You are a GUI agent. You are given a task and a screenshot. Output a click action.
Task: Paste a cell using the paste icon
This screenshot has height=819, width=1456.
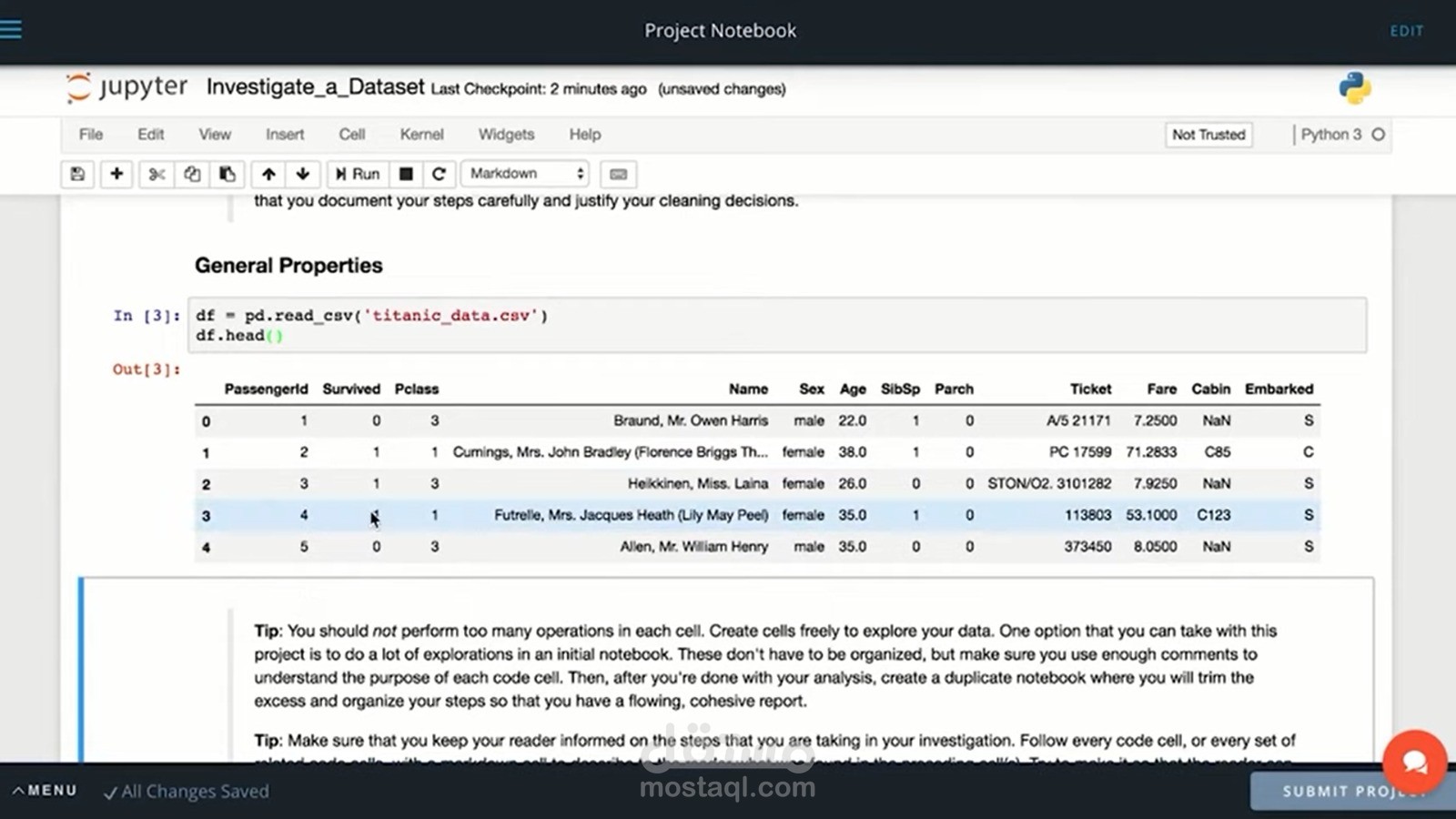click(227, 174)
